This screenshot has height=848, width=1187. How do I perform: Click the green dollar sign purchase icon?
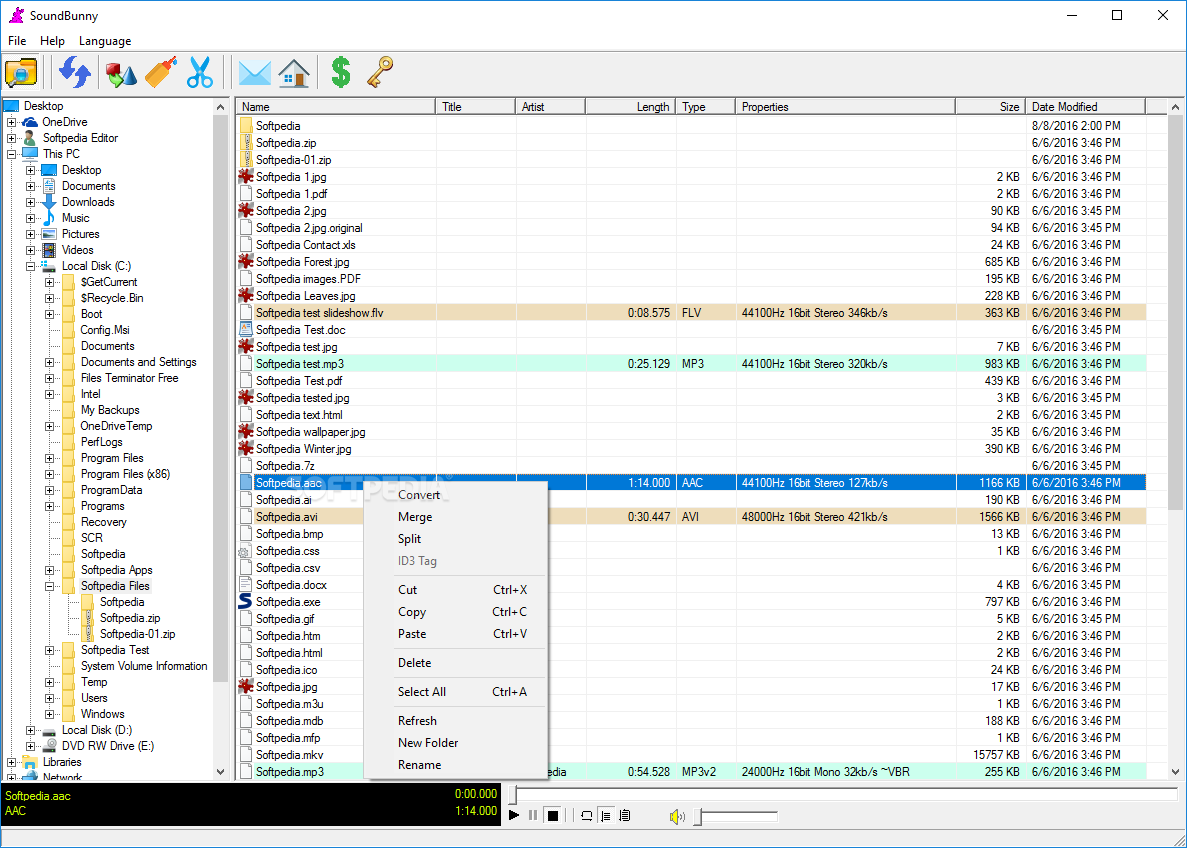point(341,73)
